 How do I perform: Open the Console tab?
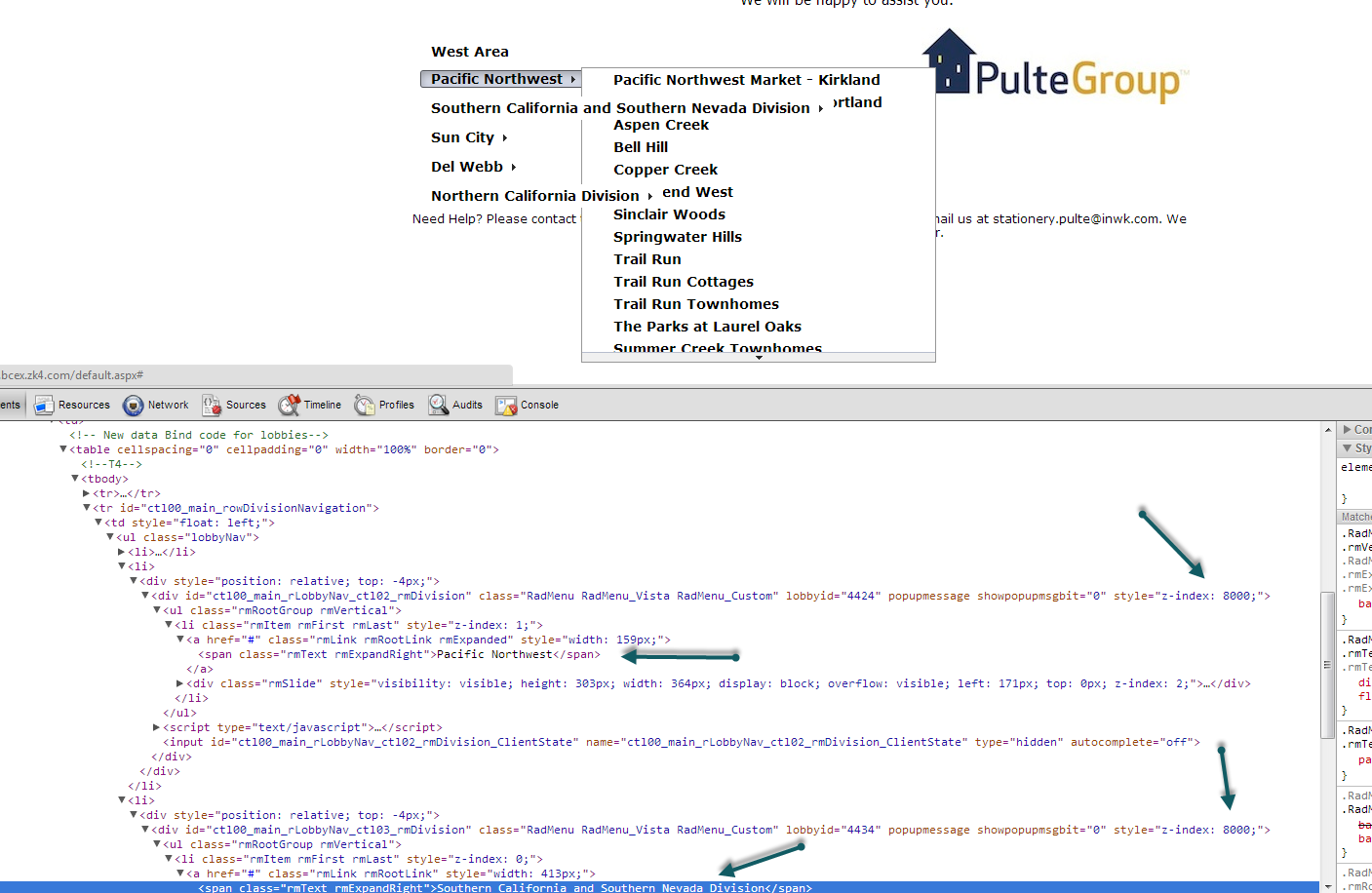tap(528, 406)
